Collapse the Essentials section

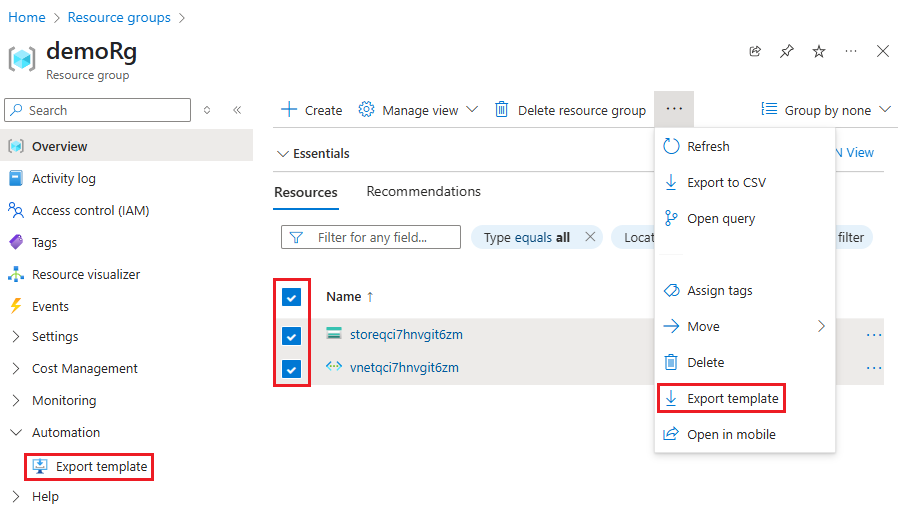tap(313, 153)
